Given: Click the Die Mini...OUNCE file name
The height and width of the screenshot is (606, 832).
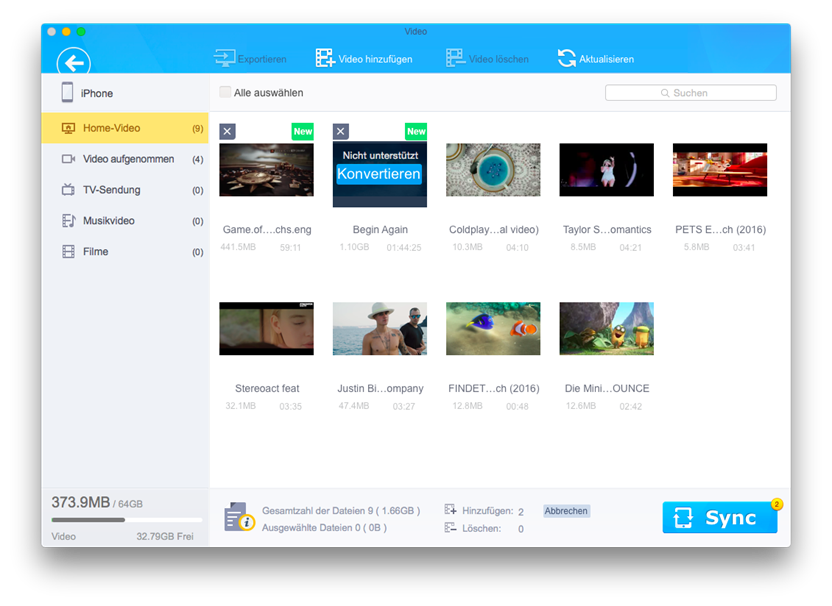Looking at the screenshot, I should [607, 388].
